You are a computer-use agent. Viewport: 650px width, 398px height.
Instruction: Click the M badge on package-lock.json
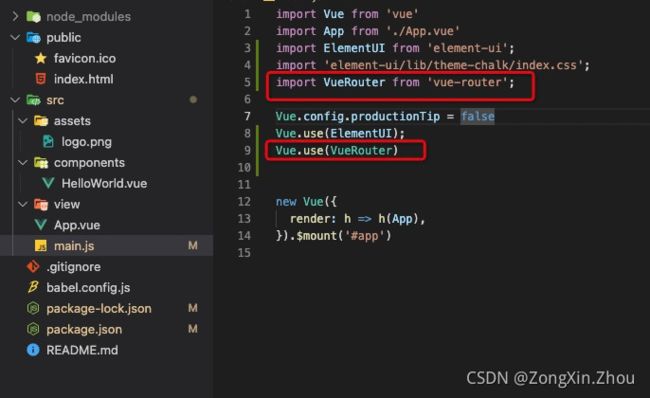193,308
